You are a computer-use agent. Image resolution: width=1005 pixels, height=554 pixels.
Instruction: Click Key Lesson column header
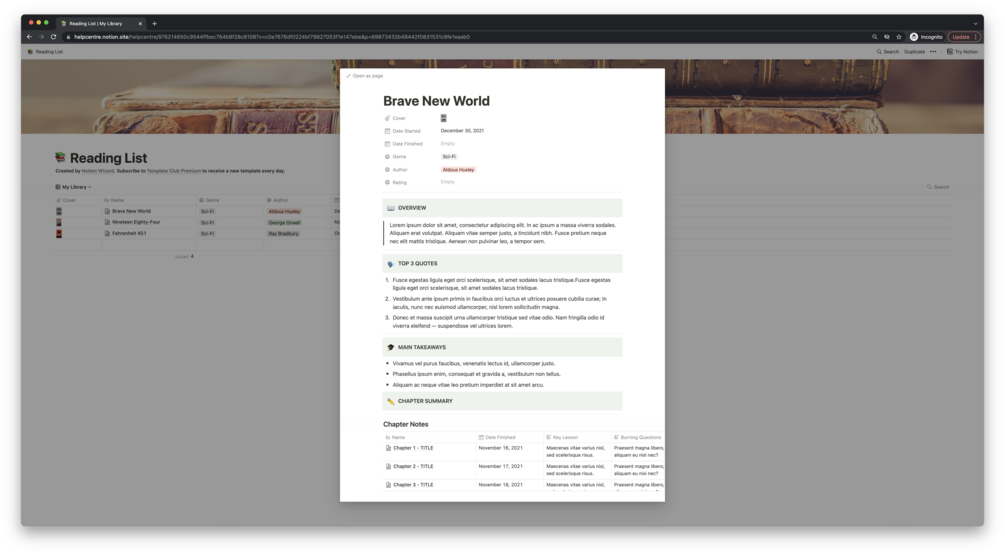[562, 437]
